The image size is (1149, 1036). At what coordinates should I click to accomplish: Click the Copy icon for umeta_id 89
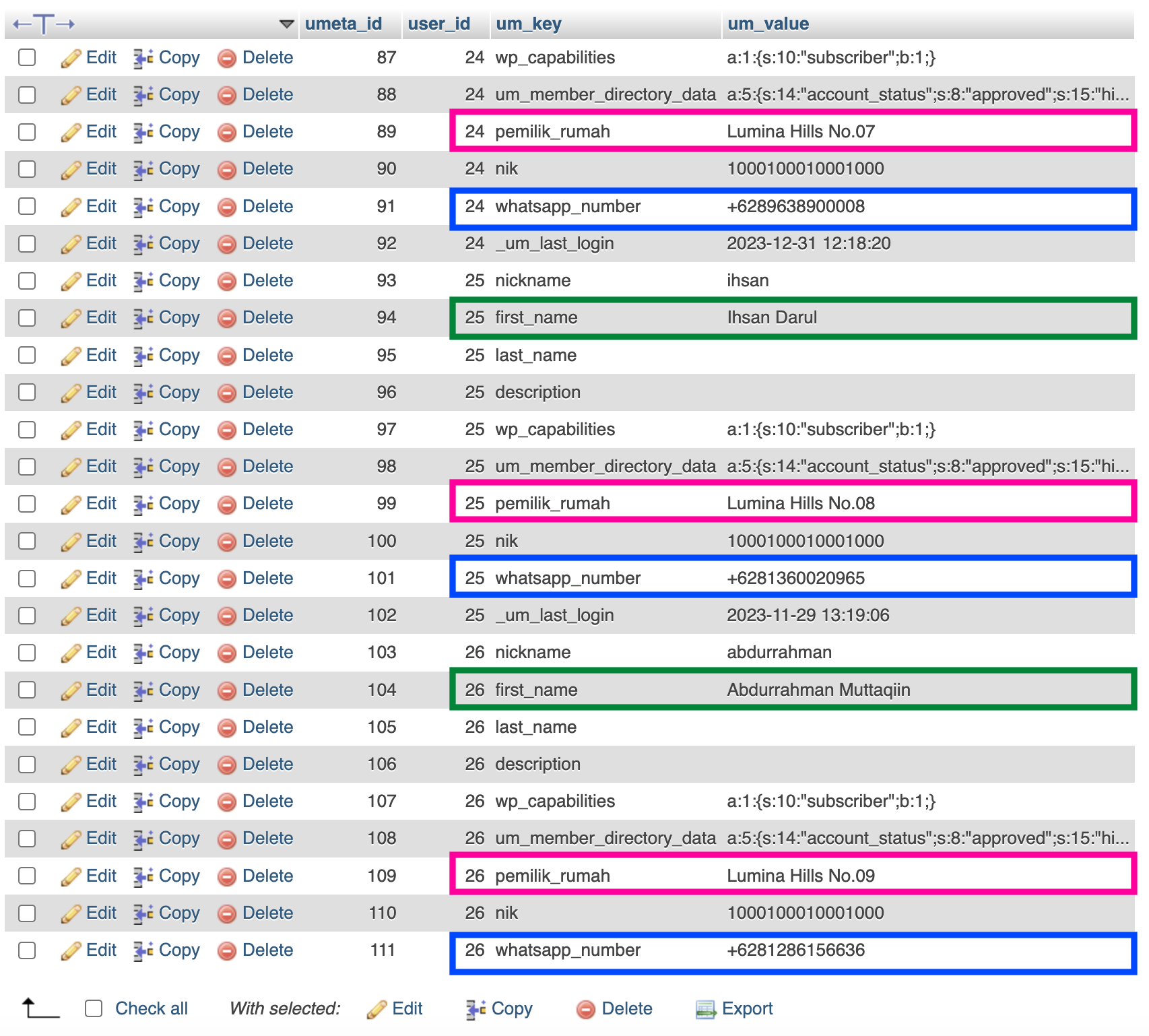[143, 133]
